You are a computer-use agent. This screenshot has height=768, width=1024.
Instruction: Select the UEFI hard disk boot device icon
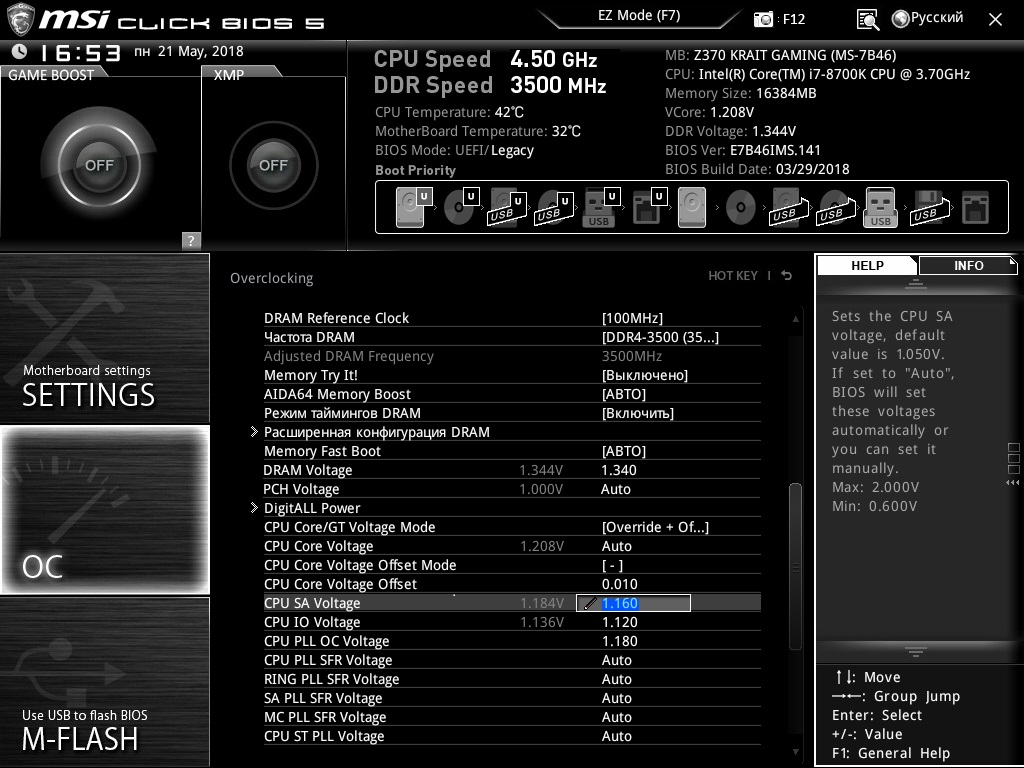[414, 207]
